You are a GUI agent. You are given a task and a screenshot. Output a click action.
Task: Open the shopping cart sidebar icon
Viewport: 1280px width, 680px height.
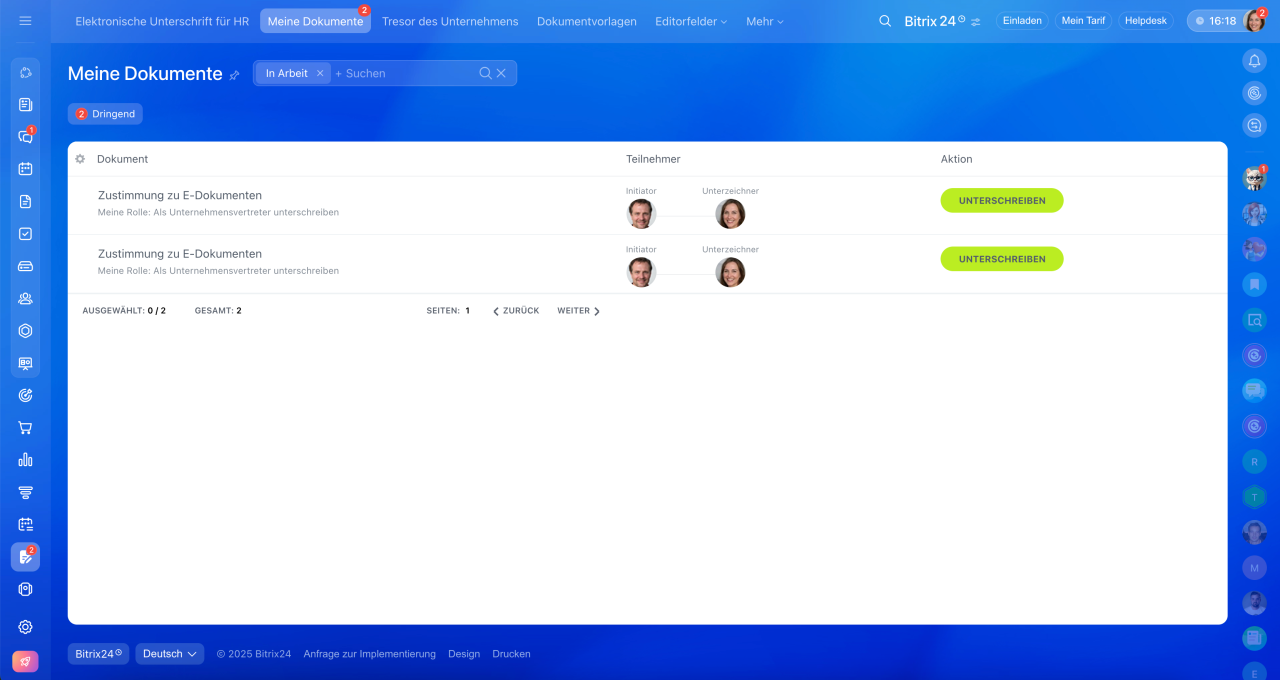(x=26, y=428)
